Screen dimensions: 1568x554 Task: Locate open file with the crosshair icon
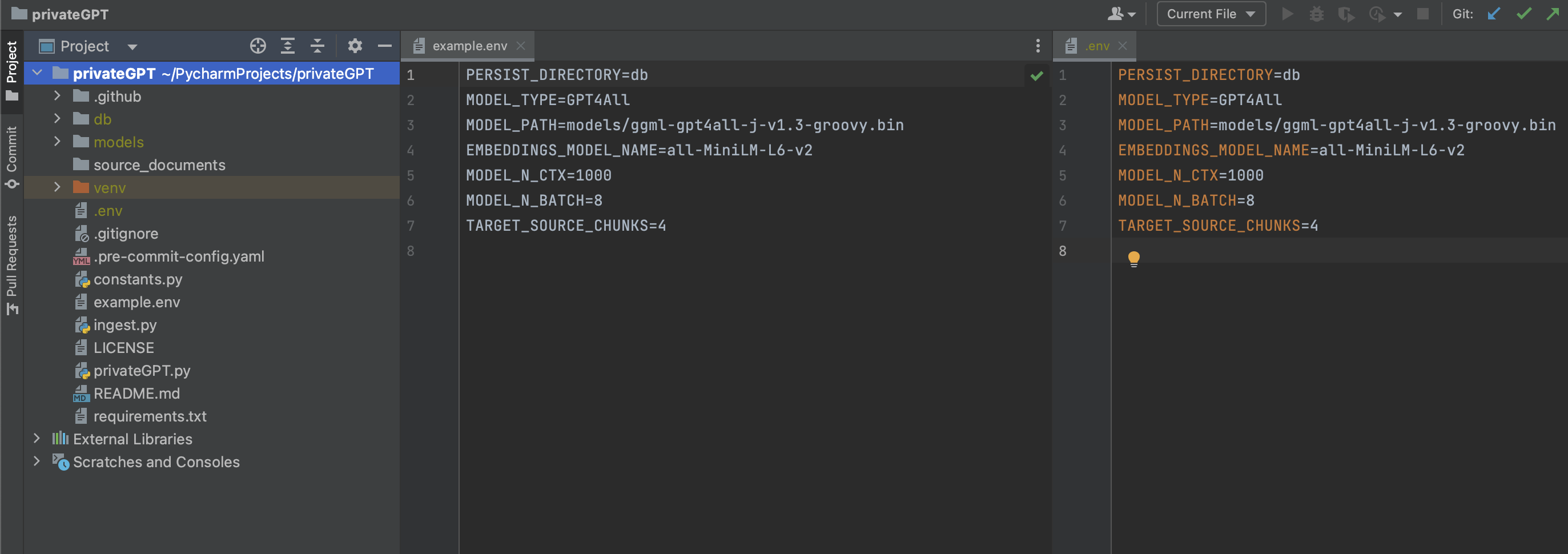coord(258,46)
